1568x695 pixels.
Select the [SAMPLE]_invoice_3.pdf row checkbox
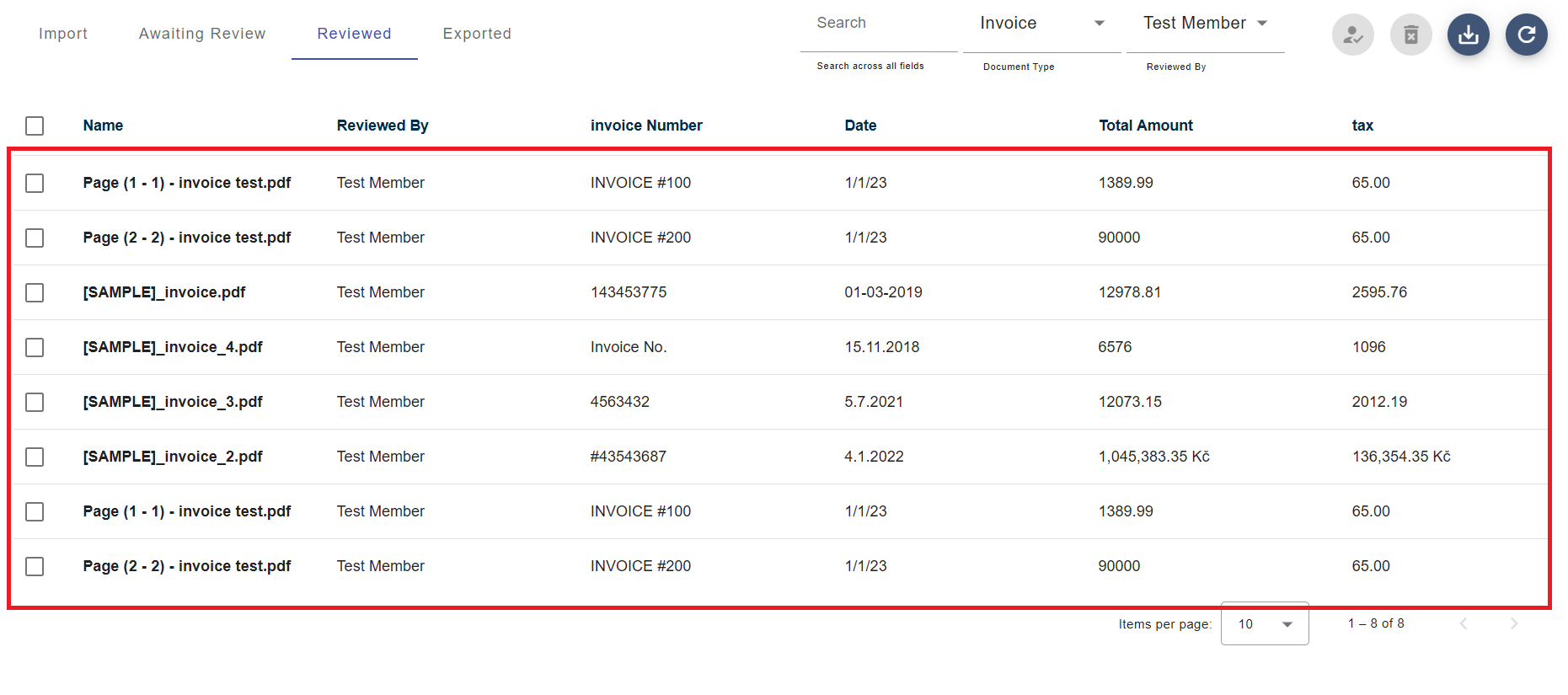pos(35,402)
